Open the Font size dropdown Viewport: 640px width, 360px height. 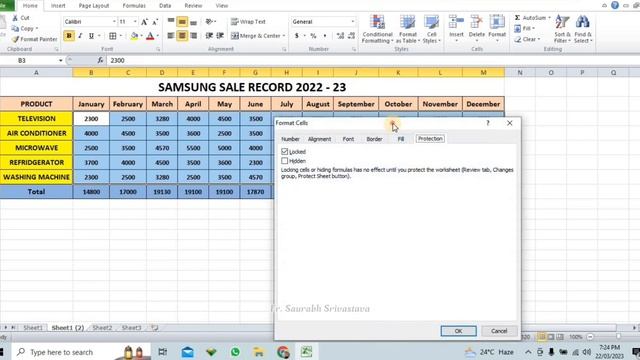135,22
